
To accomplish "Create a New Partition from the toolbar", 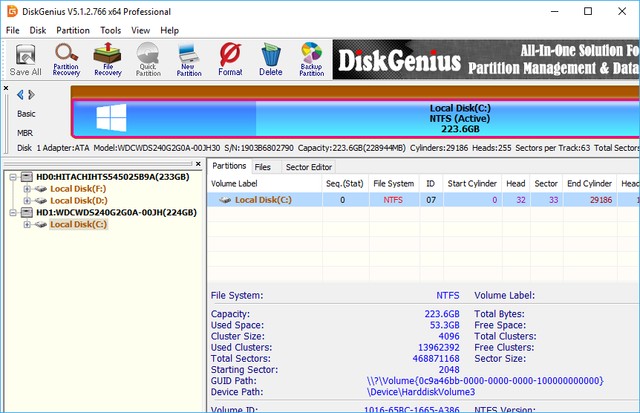I will click(x=189, y=60).
